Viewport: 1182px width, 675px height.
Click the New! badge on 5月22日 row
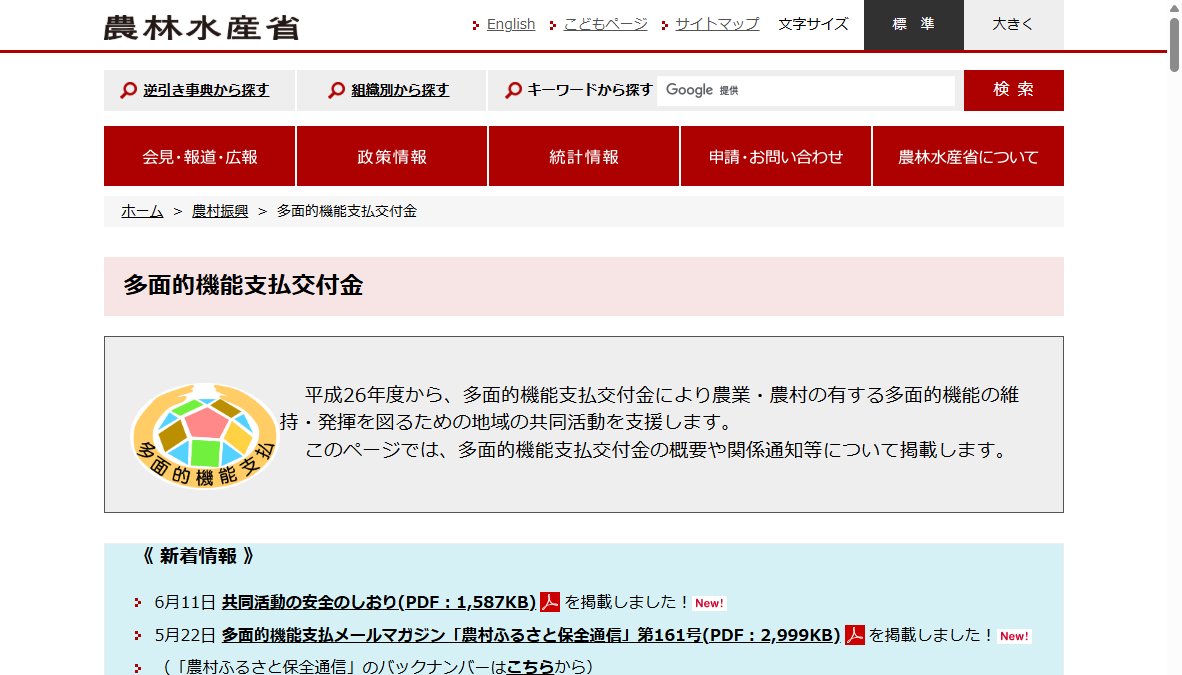tap(1014, 637)
